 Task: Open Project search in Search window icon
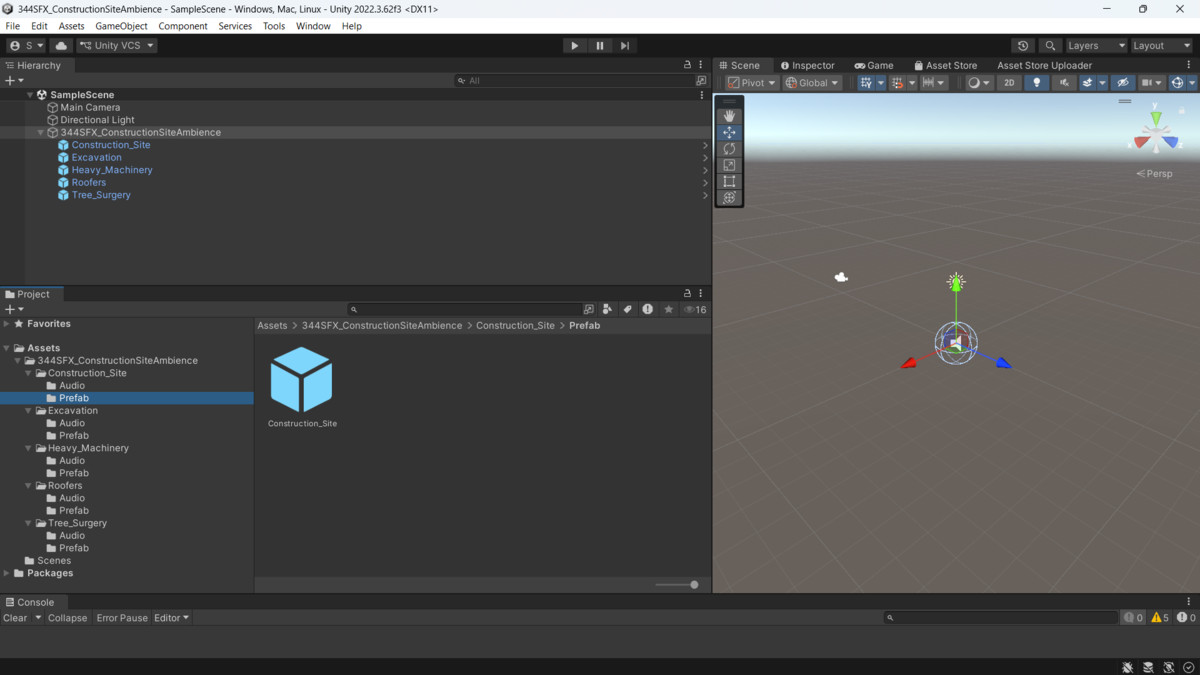pyautogui.click(x=589, y=309)
